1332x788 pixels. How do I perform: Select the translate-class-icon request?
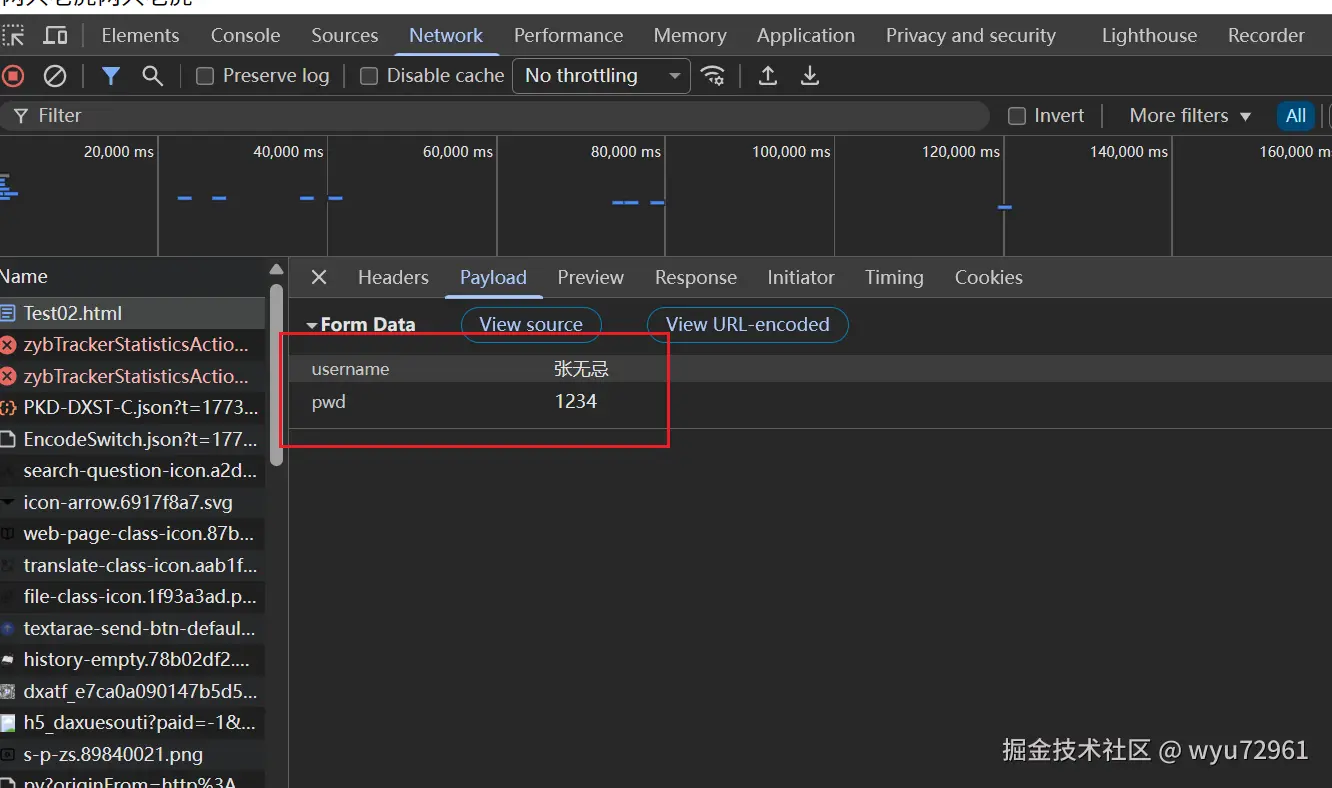click(132, 565)
